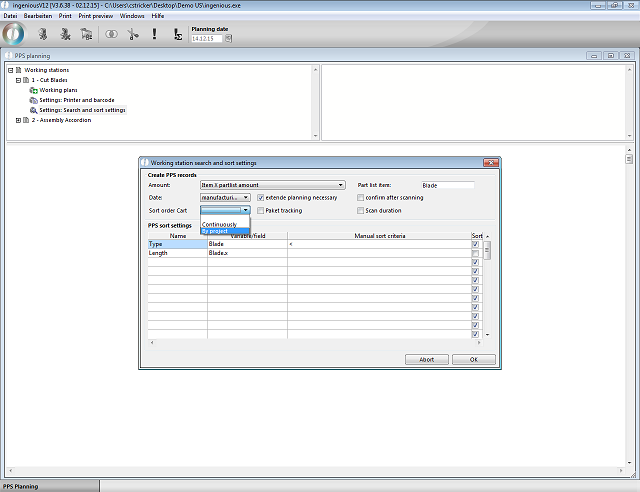Click the Name column header

click(177, 236)
